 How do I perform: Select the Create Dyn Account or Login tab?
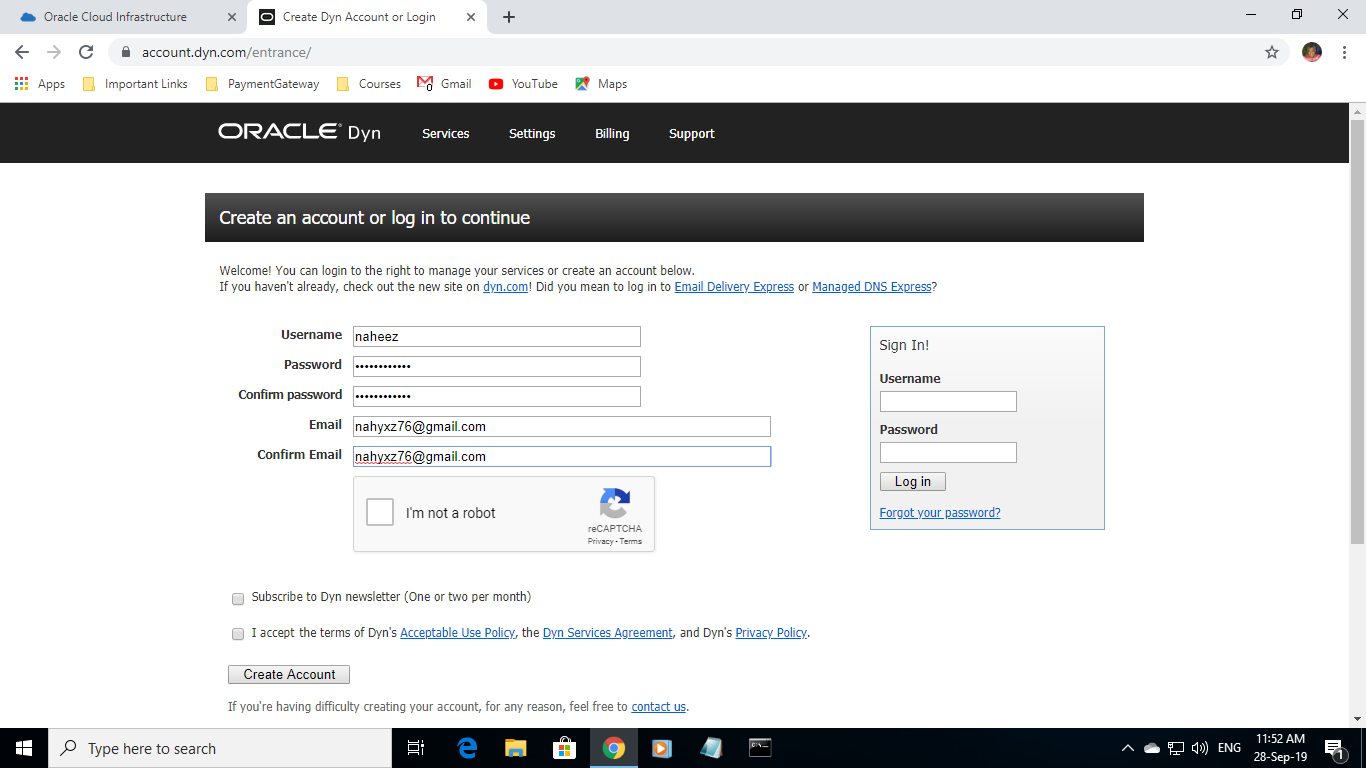click(x=366, y=17)
